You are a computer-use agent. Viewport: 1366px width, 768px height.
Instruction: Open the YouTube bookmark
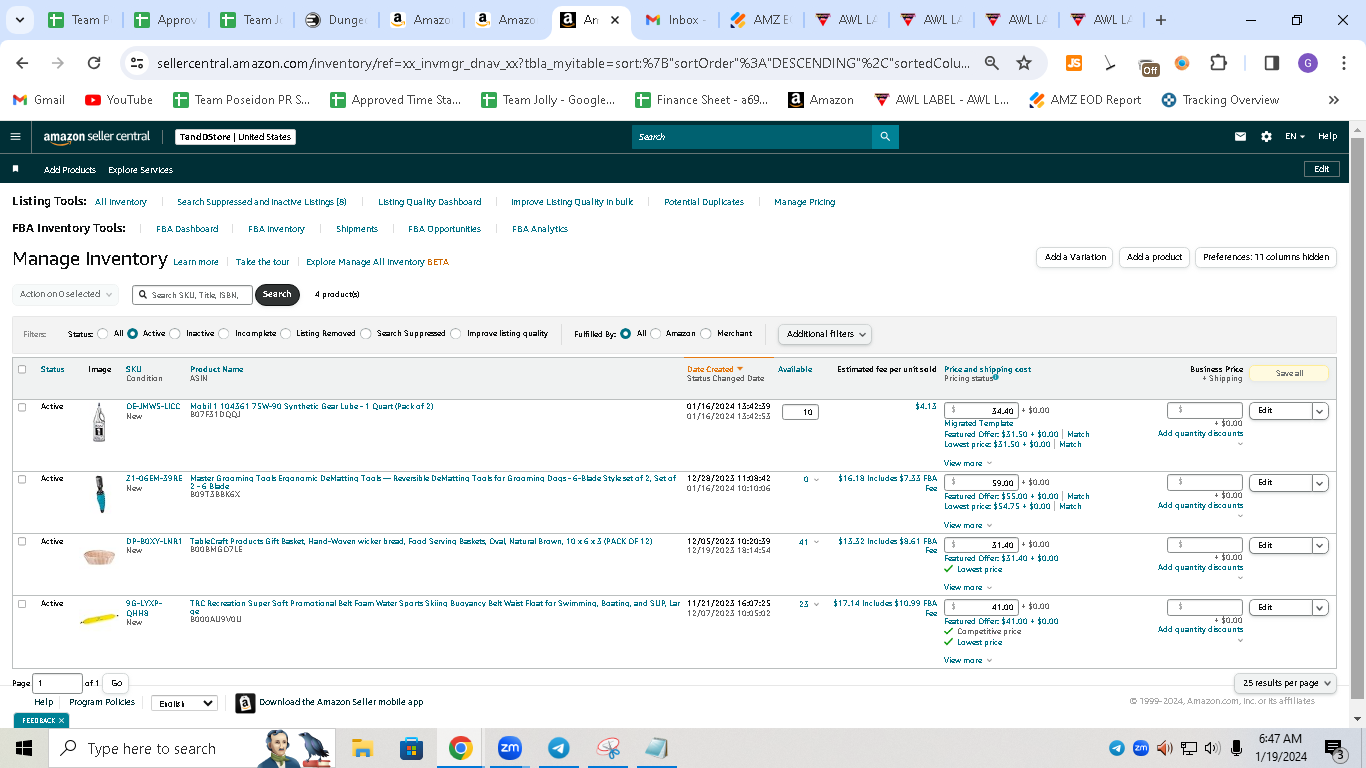click(x=119, y=100)
